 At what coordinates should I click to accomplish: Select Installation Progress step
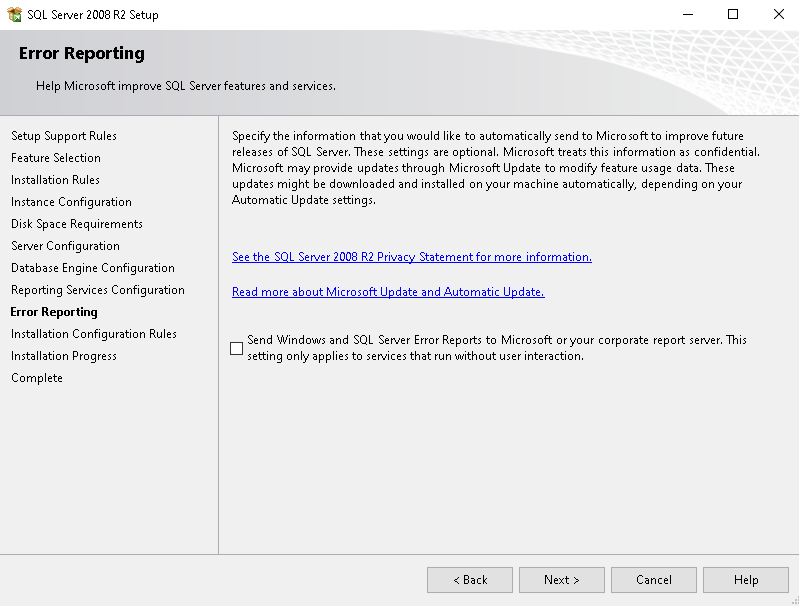tap(64, 356)
